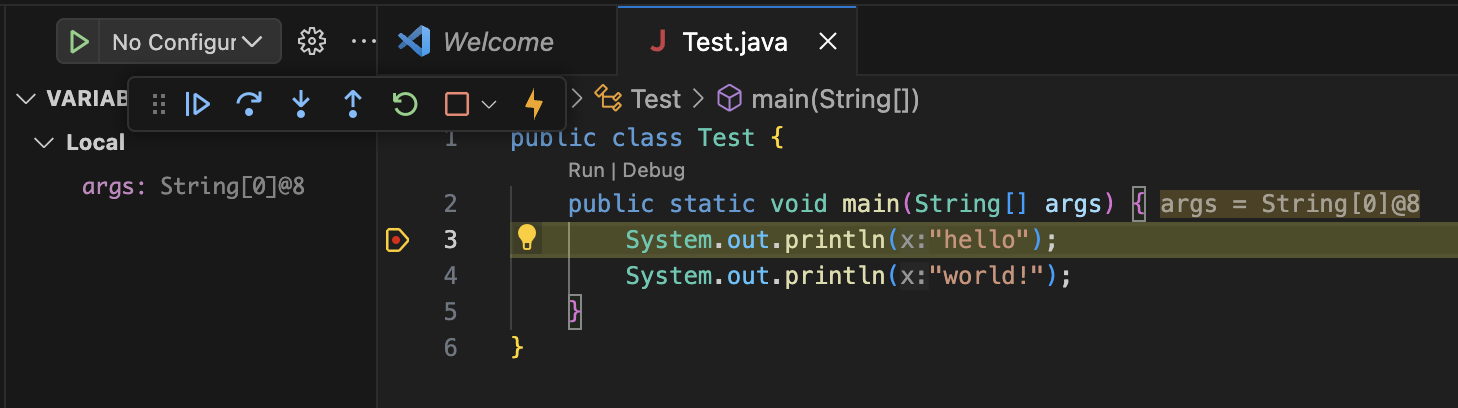
Task: Click the Step Over debug icon
Action: [x=249, y=104]
